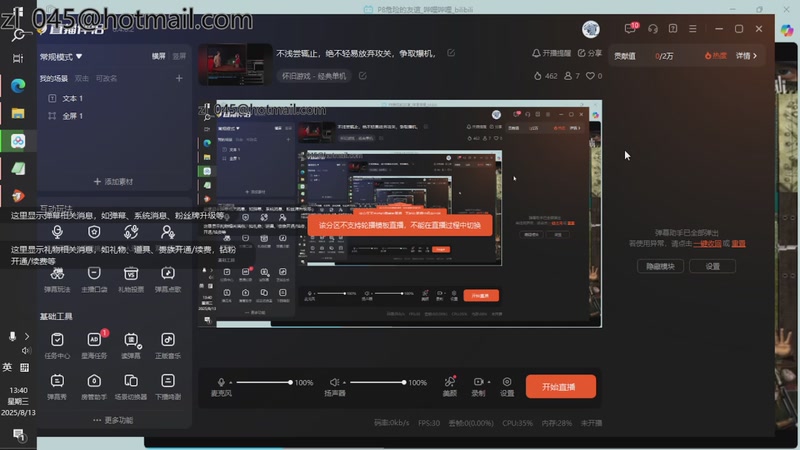Viewport: 800px width, 450px height.
Task: Click the voice sync icon with circular arrows
Action: click(131, 232)
